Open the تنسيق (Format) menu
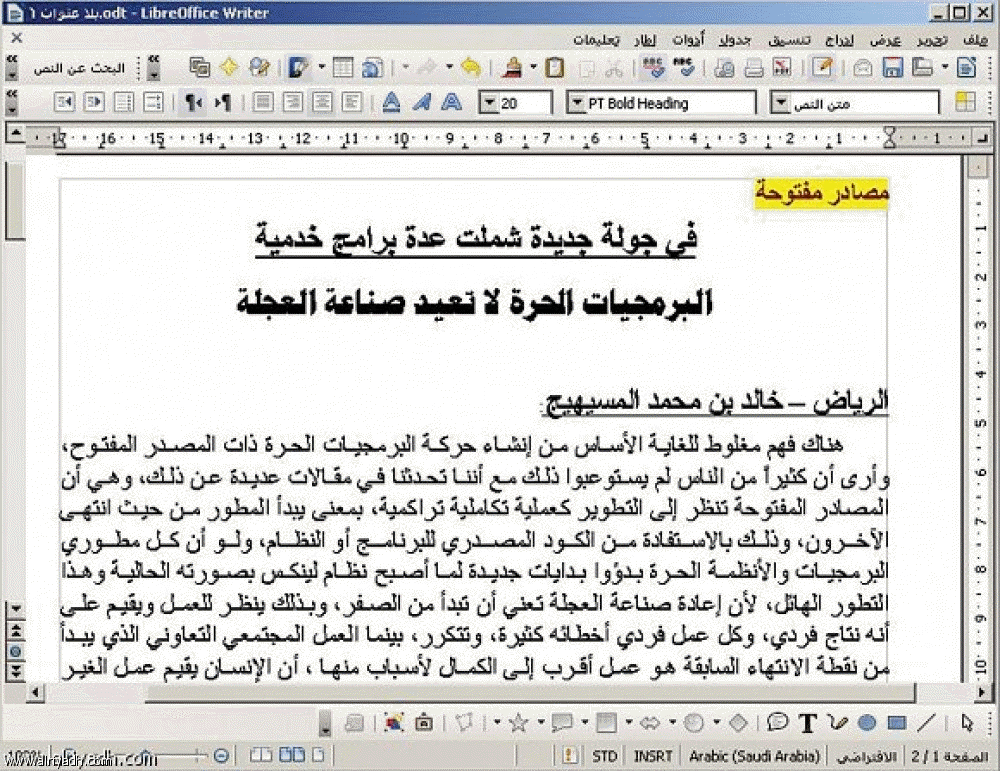Image resolution: width=1000 pixels, height=771 pixels. 790,40
